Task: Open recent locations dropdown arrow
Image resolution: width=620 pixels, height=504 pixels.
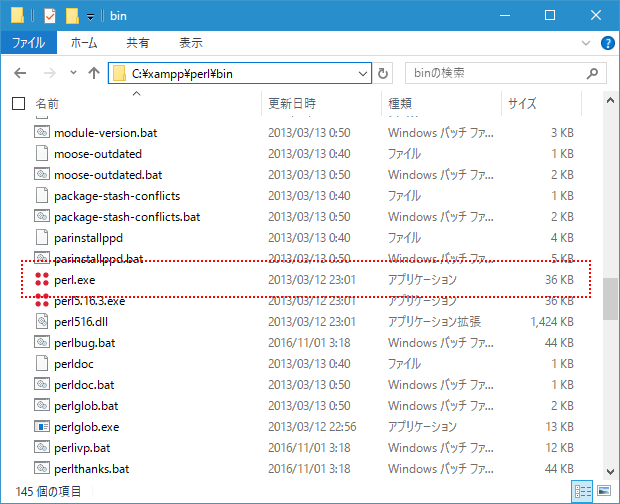Action: 73,73
